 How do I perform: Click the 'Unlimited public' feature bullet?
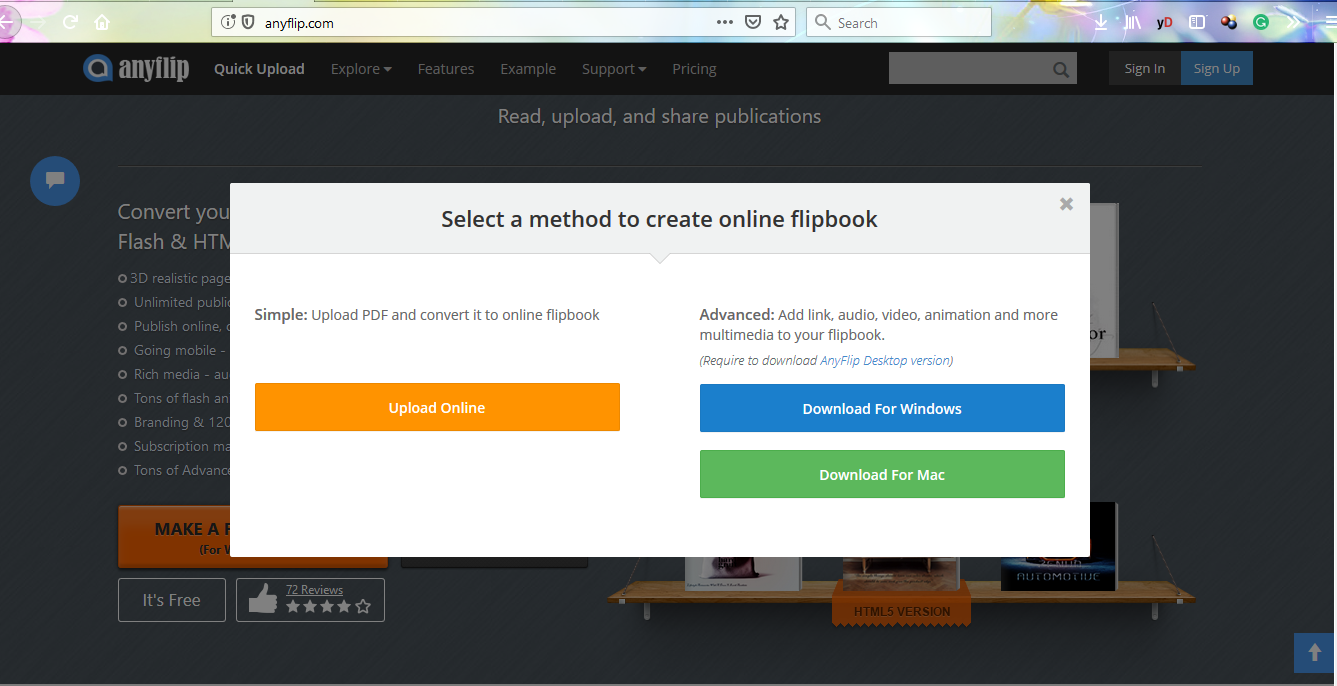(176, 302)
